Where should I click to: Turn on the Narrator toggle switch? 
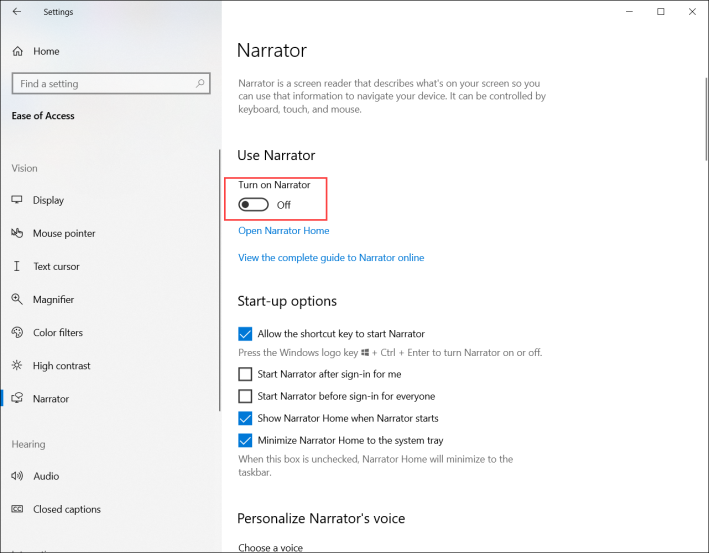coord(253,205)
